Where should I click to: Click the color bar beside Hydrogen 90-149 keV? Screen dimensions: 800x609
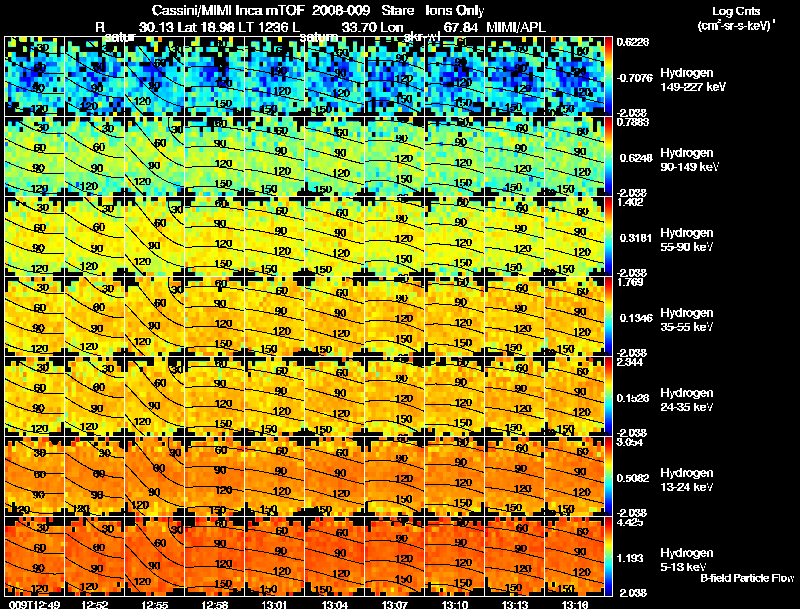[608, 156]
